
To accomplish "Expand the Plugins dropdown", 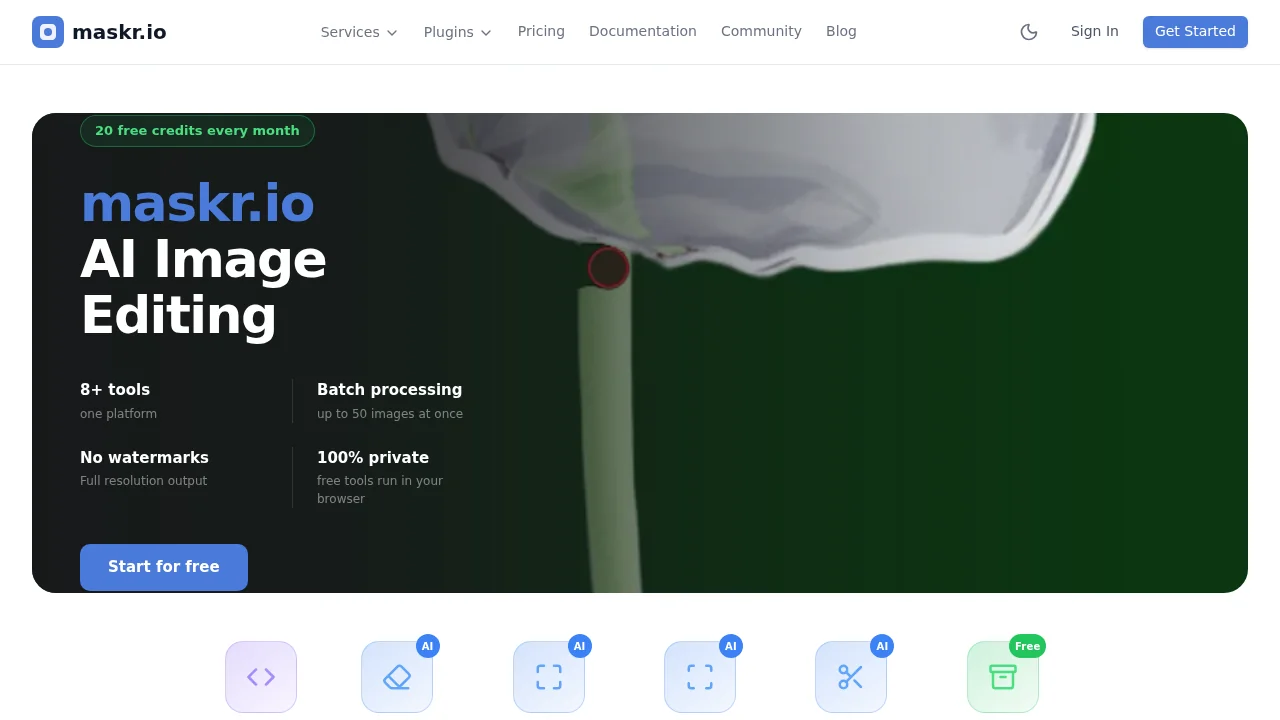I will (x=456, y=32).
